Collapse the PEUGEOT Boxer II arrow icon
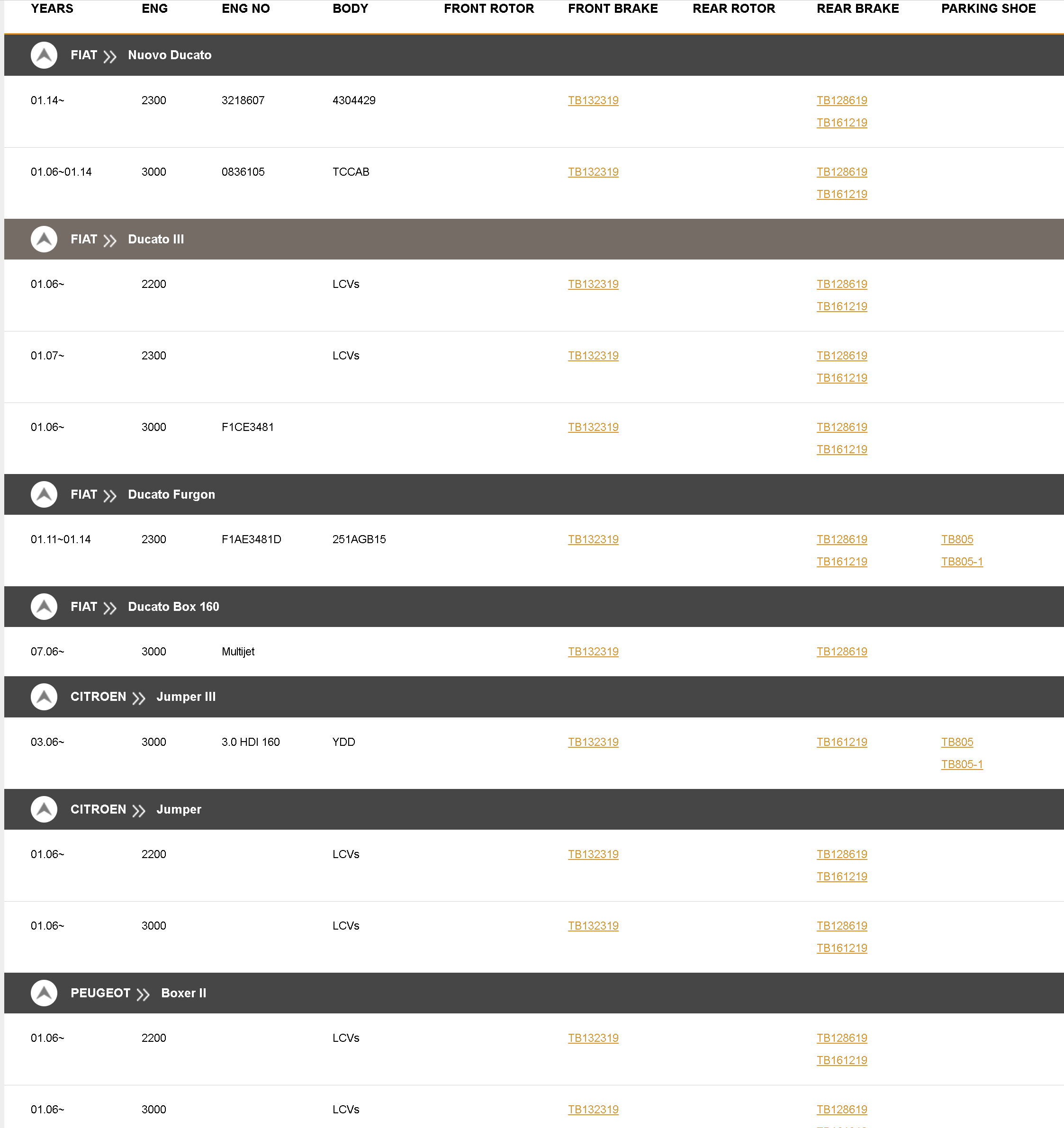 click(44, 993)
